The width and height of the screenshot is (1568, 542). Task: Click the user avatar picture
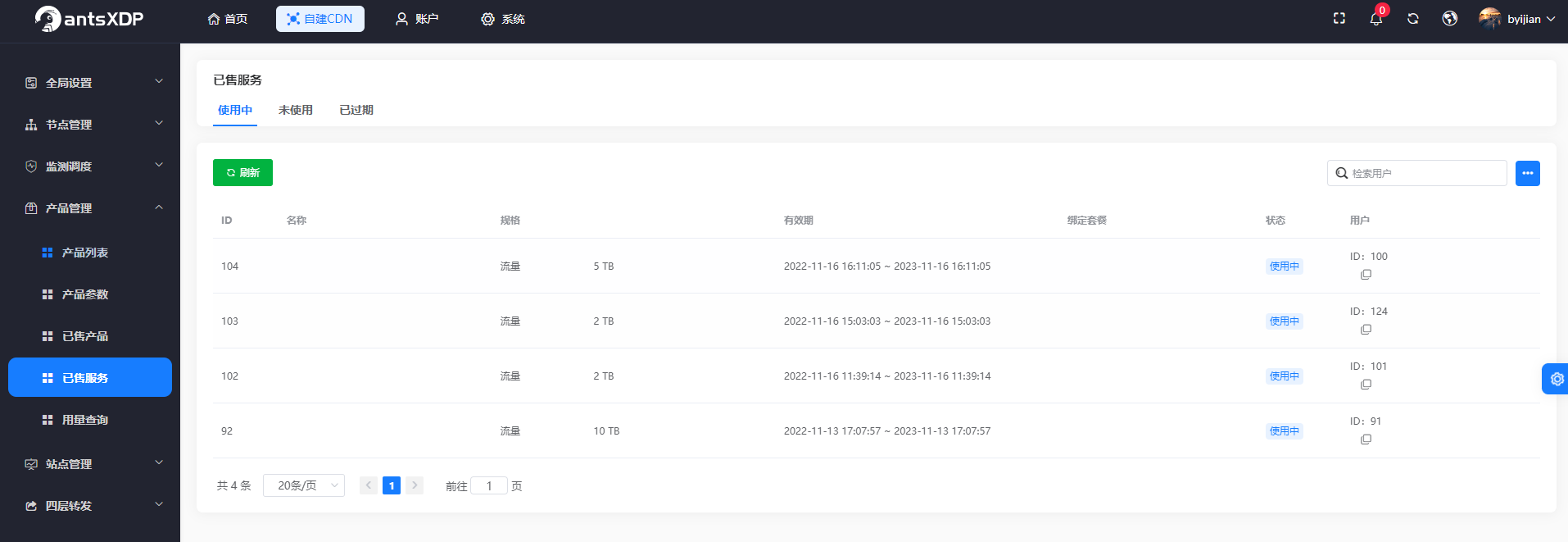click(x=1490, y=19)
